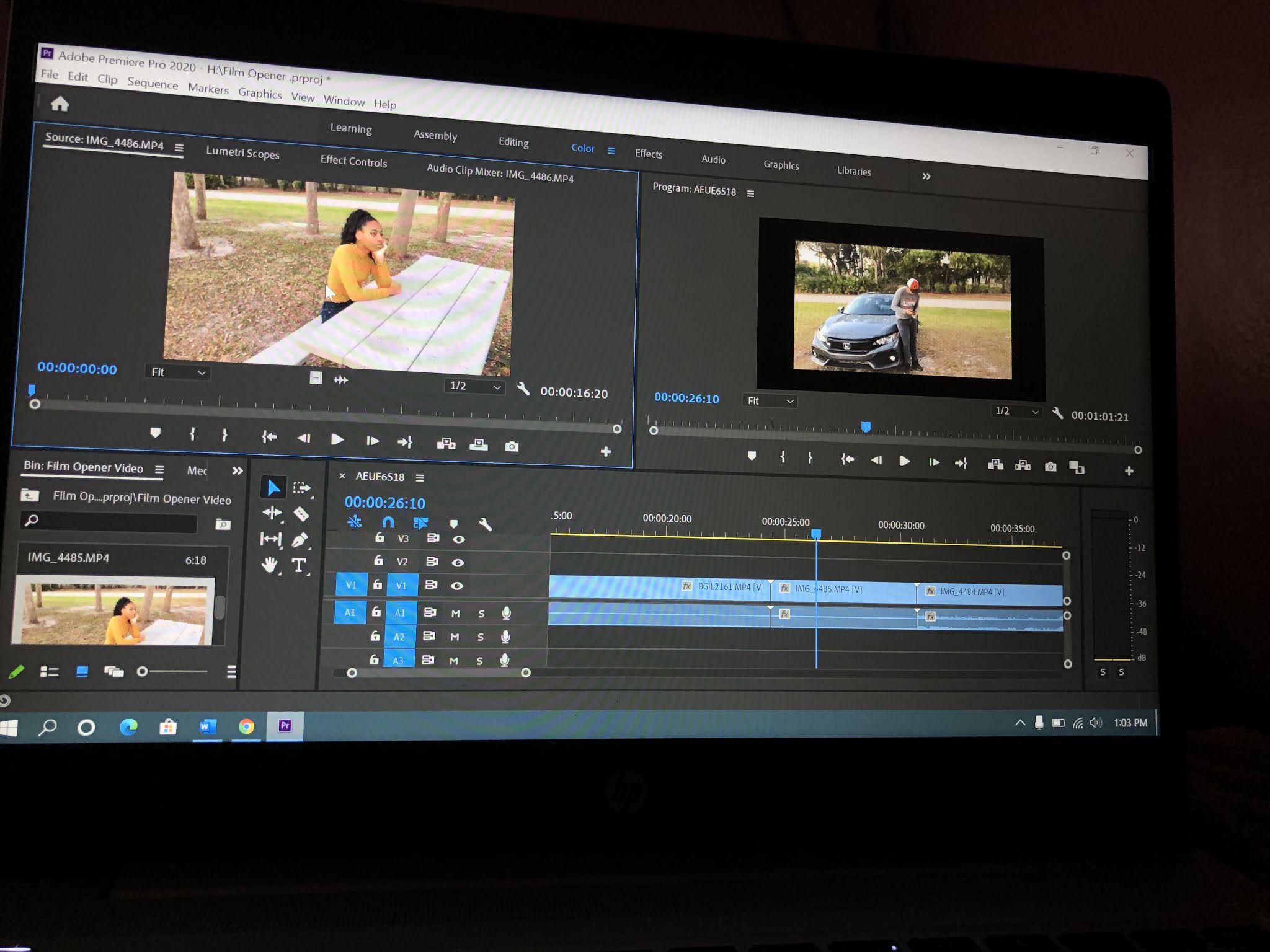Open the File menu
Viewport: 1270px width, 952px height.
click(x=50, y=74)
